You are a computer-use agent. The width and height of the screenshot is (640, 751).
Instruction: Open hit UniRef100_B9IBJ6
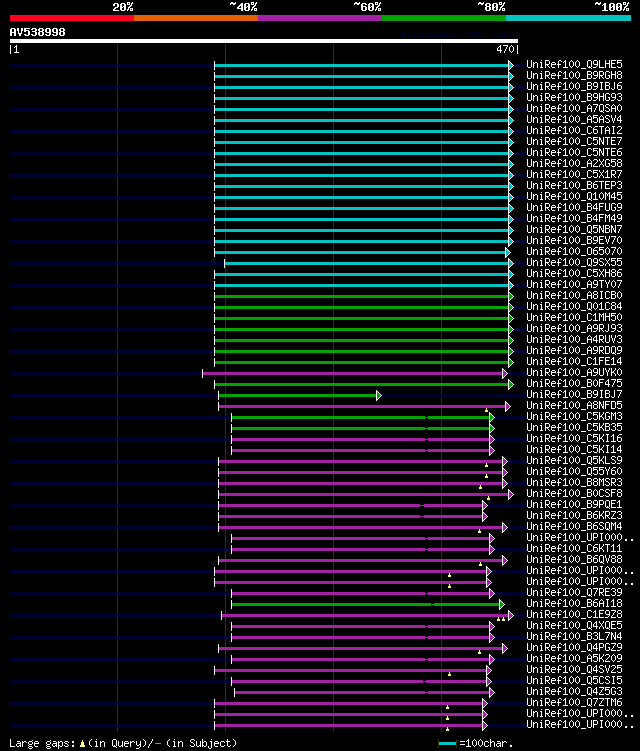tap(574, 86)
